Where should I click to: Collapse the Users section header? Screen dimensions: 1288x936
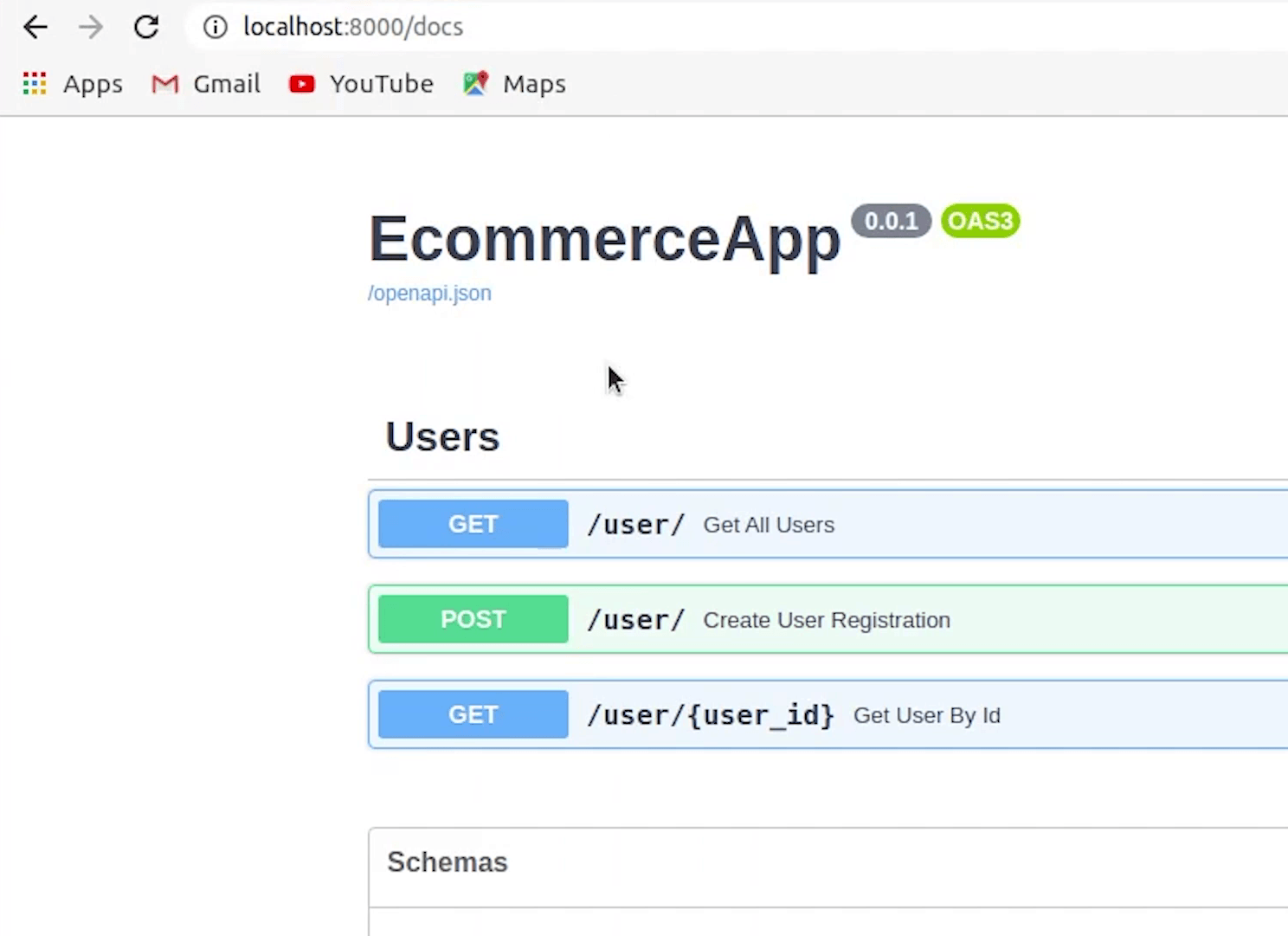point(442,437)
